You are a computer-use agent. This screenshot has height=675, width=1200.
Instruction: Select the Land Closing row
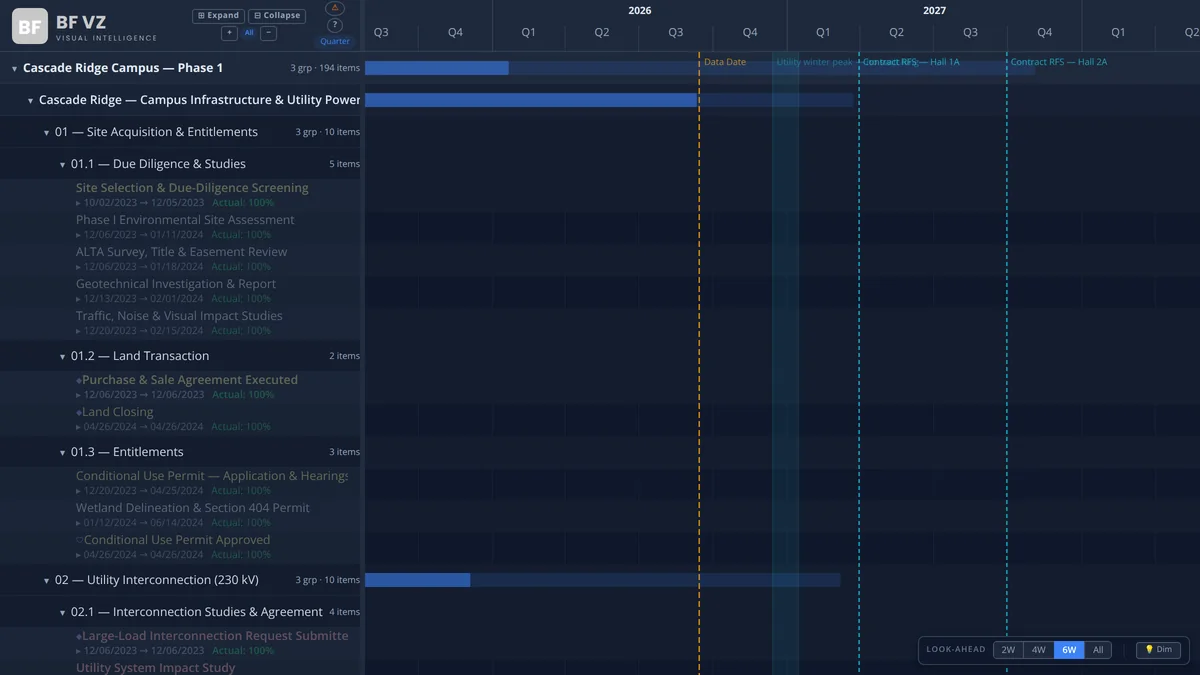[182, 419]
